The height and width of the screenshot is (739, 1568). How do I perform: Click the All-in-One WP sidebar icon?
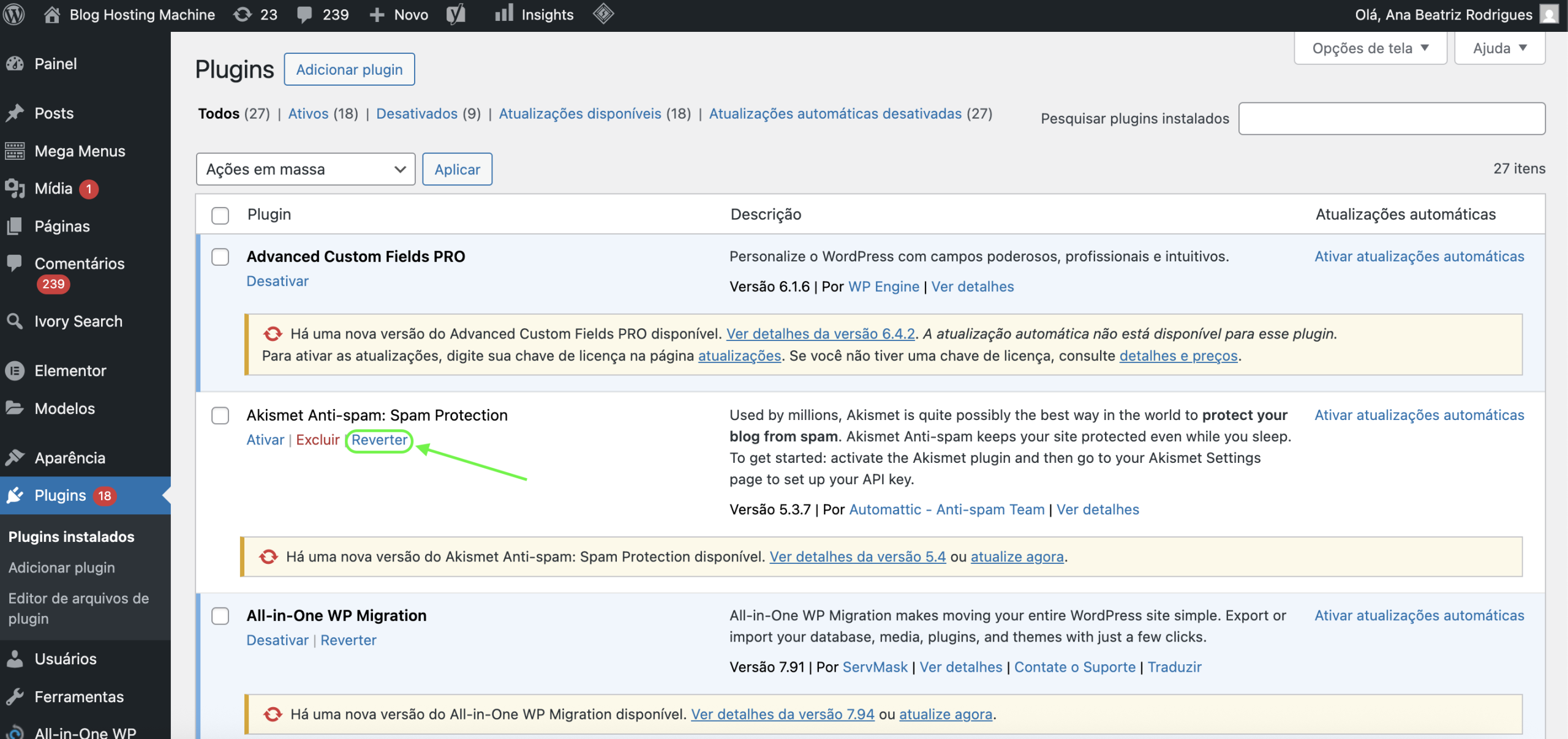pyautogui.click(x=15, y=733)
